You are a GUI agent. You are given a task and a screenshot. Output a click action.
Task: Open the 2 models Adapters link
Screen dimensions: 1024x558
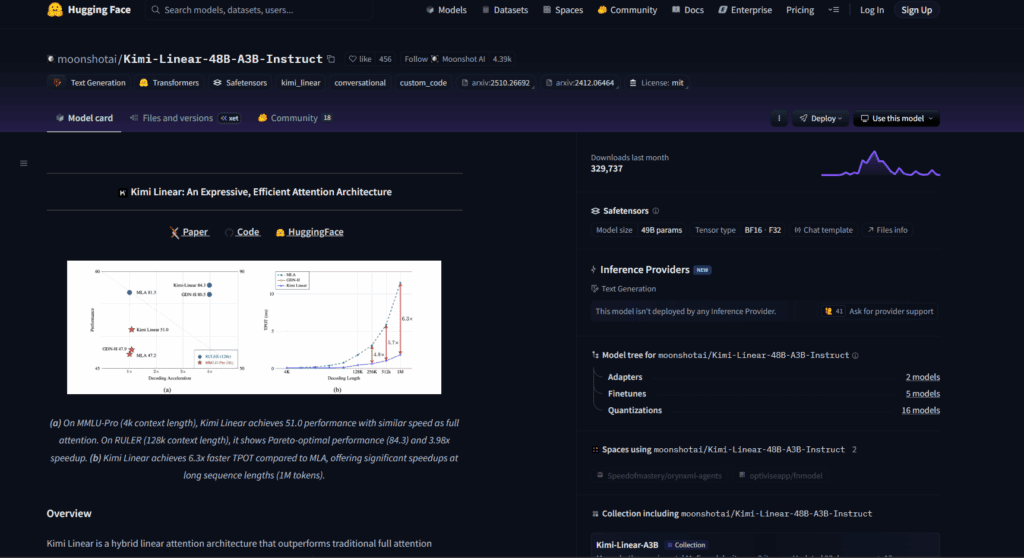(x=922, y=377)
